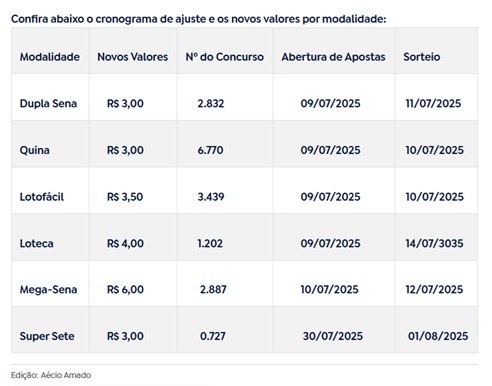Click the 14/07/3035 draw date

[434, 244]
